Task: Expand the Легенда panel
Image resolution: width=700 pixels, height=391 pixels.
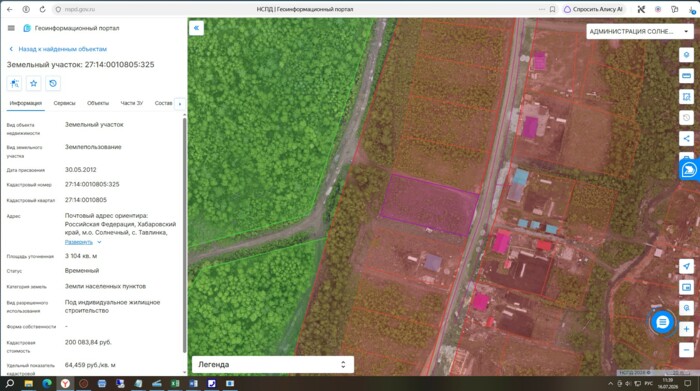Action: pyautogui.click(x=273, y=364)
